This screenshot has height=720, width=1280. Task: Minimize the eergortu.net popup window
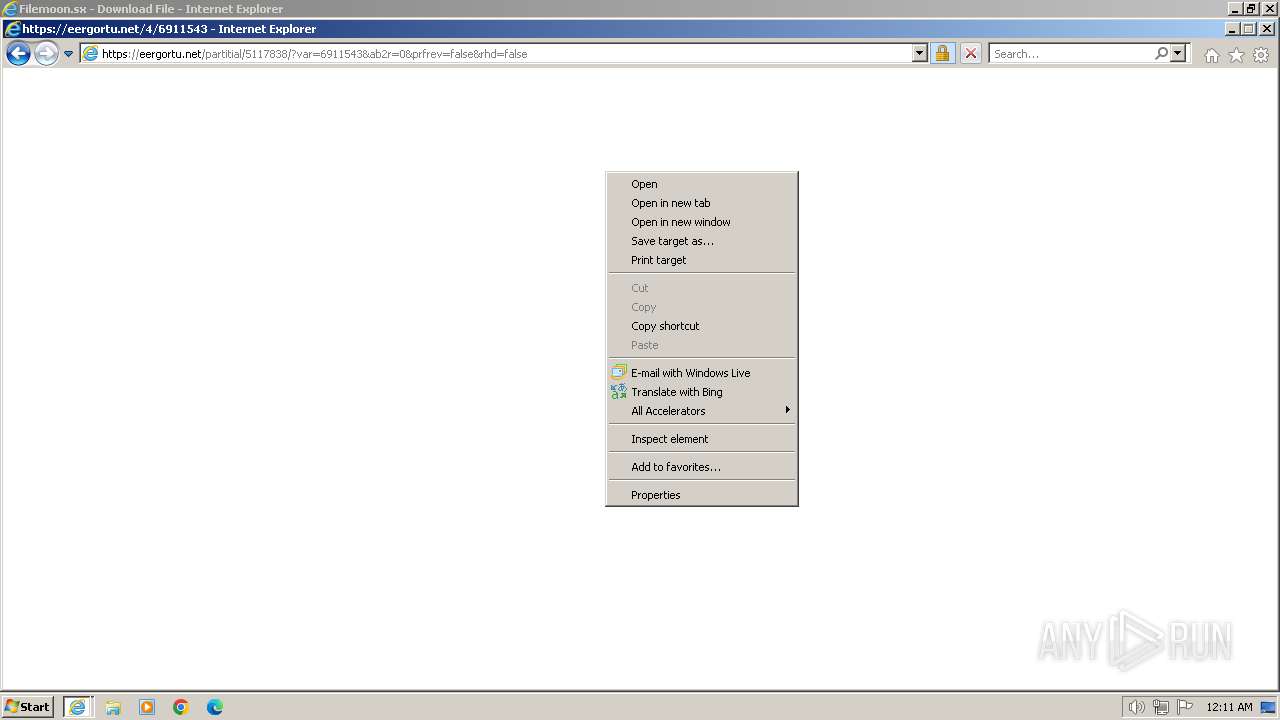tap(1232, 29)
